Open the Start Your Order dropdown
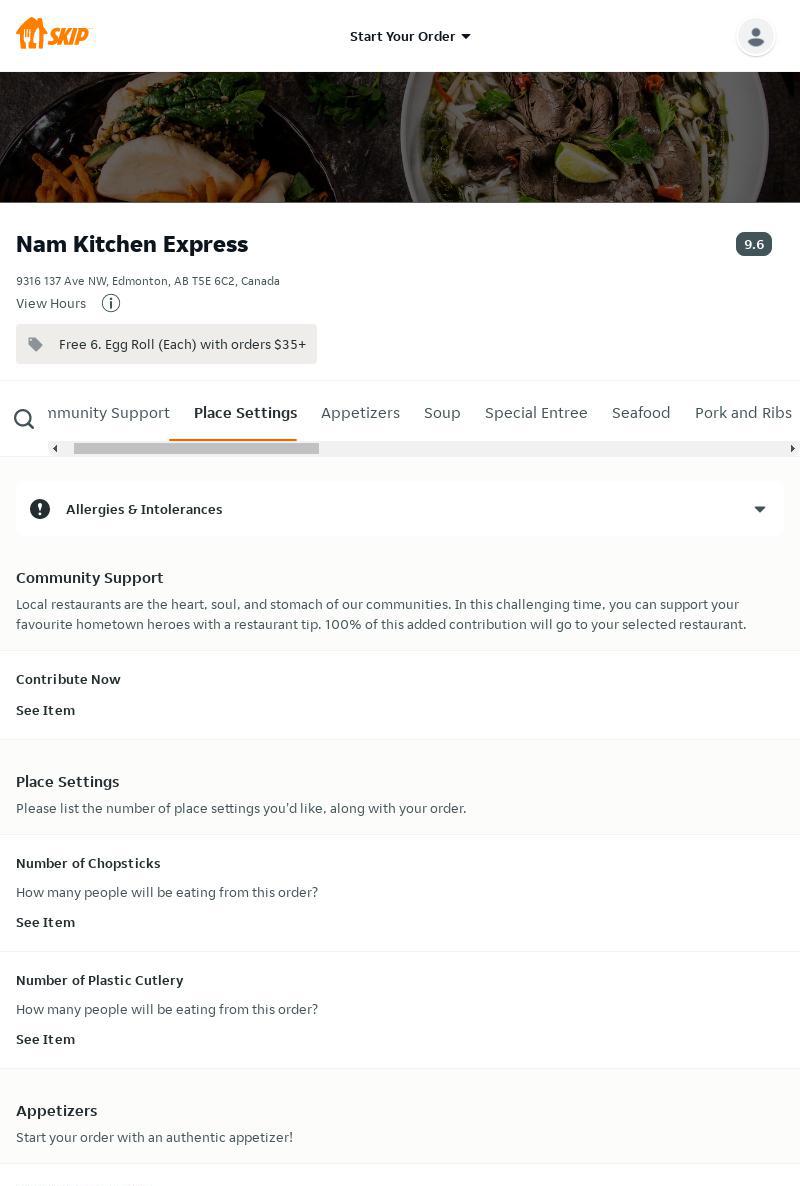 click(410, 36)
